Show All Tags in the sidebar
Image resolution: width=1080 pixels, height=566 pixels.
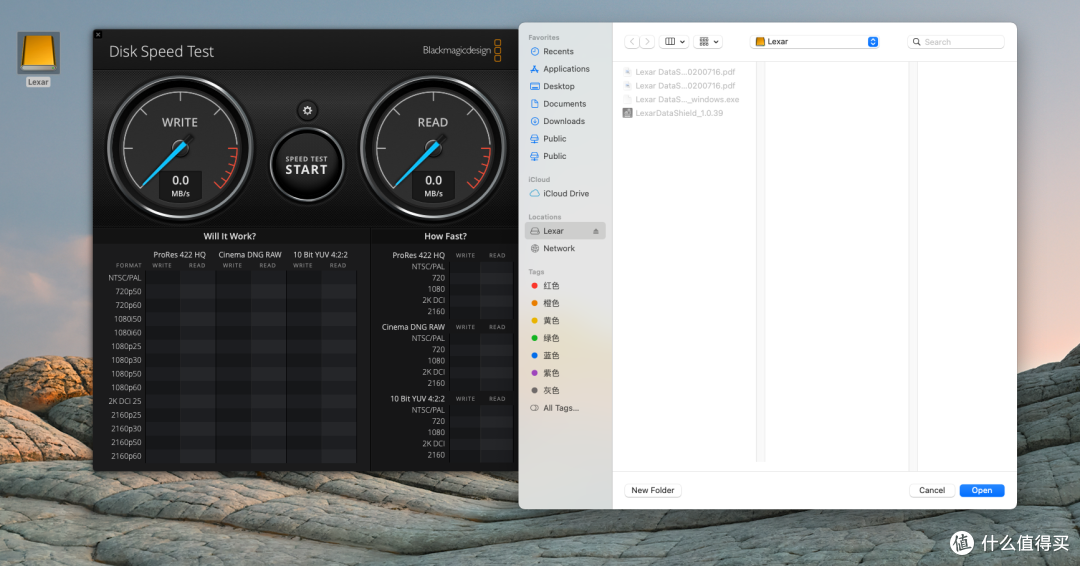point(561,408)
